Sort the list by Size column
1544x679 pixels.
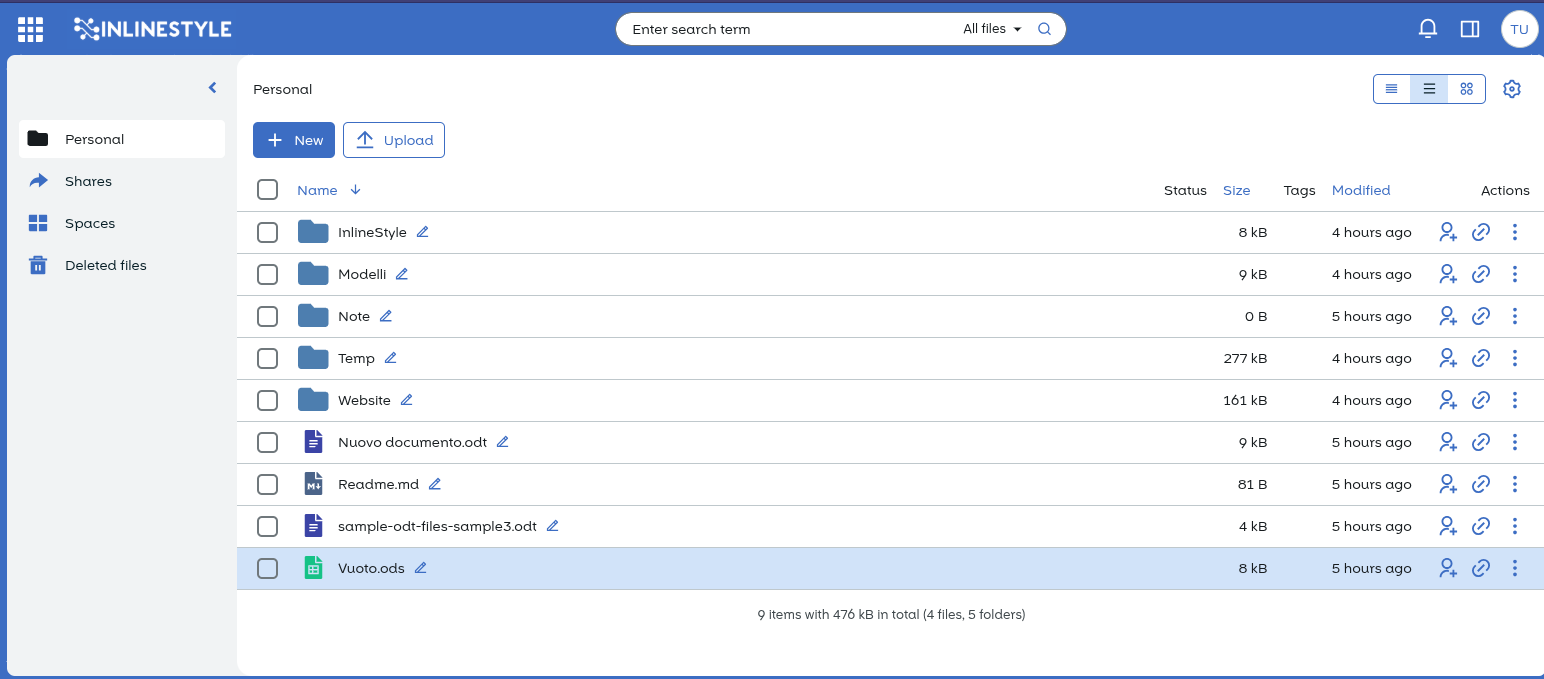(1236, 190)
